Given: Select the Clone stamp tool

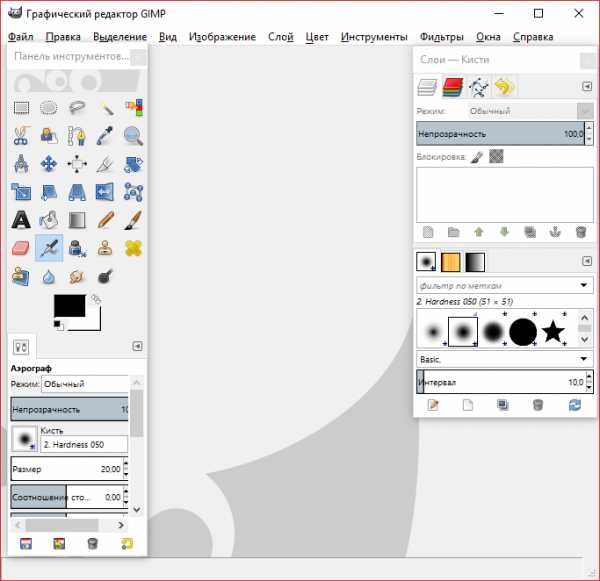Looking at the screenshot, I should [x=105, y=248].
